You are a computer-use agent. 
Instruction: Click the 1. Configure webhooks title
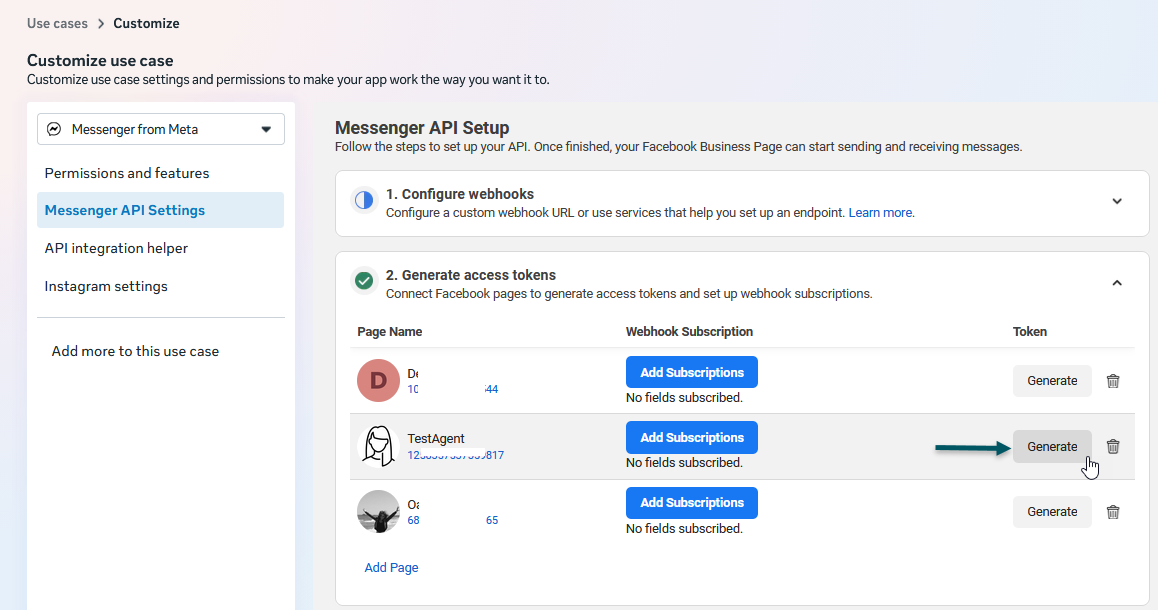point(459,194)
